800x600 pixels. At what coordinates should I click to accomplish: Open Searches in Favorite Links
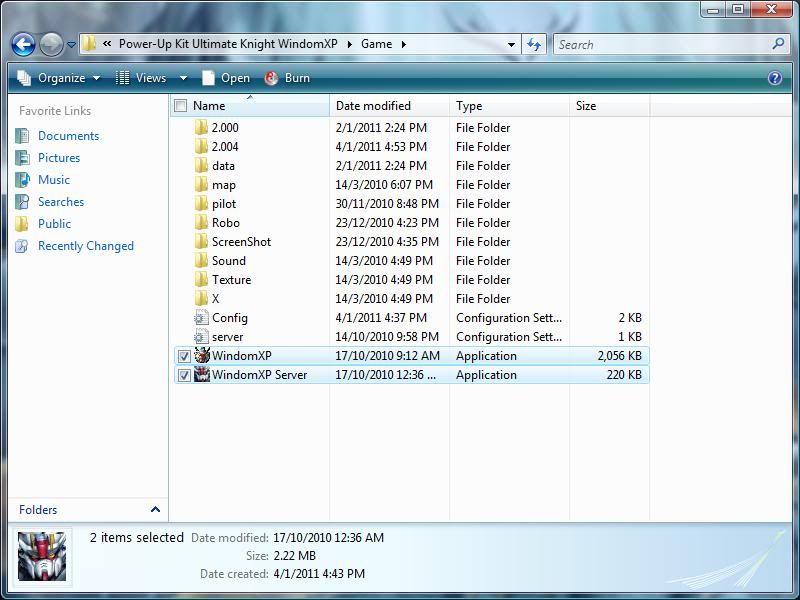[61, 202]
